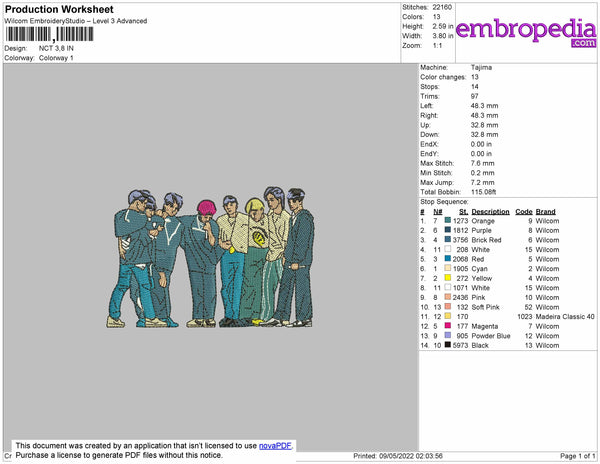Click the barcode under Production Worksheet
600x464 pixels.
pyautogui.click(x=50, y=34)
